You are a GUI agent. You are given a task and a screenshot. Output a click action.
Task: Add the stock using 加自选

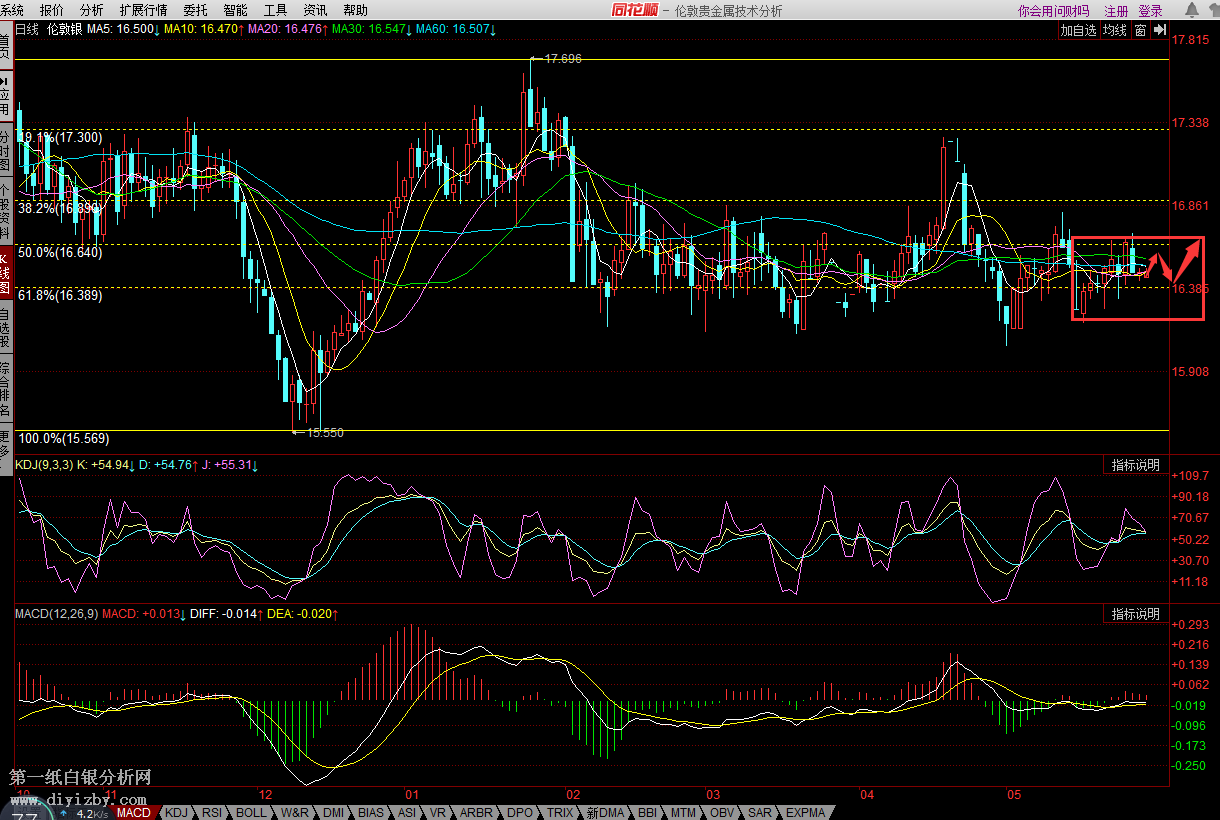click(1078, 30)
